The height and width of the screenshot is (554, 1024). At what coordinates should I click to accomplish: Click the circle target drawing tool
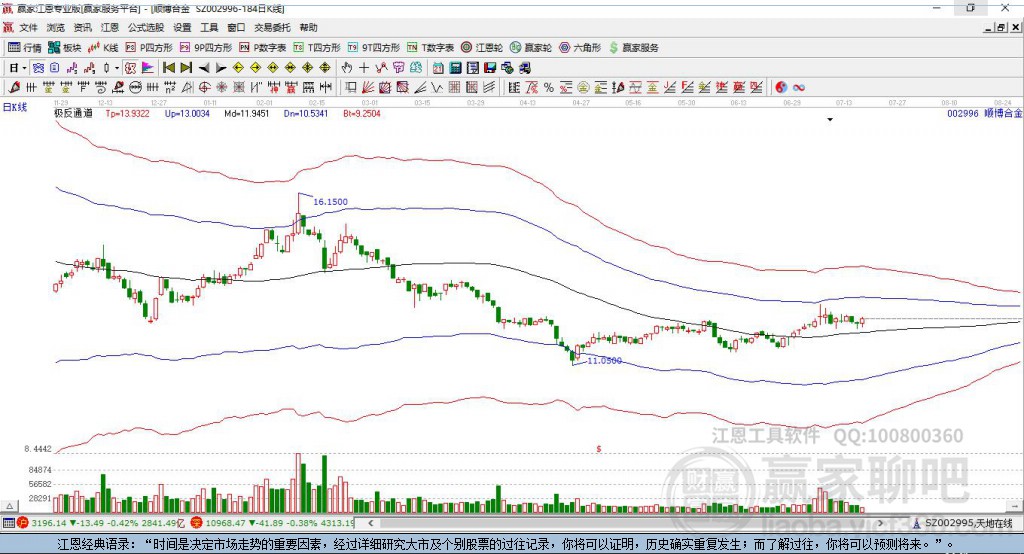(204, 88)
